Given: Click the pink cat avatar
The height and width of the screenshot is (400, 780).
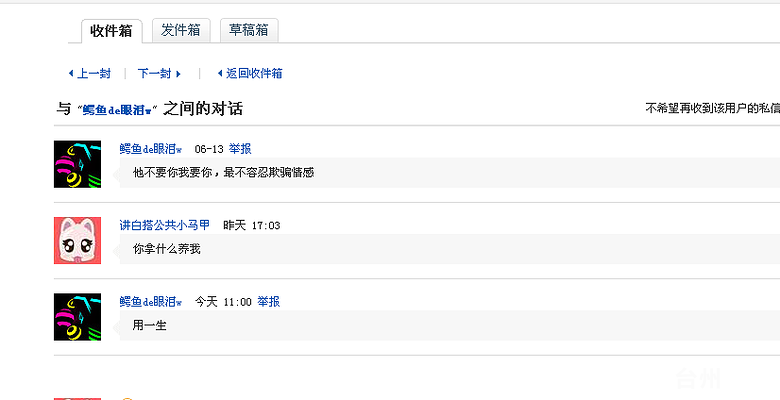Looking at the screenshot, I should pos(77,240).
